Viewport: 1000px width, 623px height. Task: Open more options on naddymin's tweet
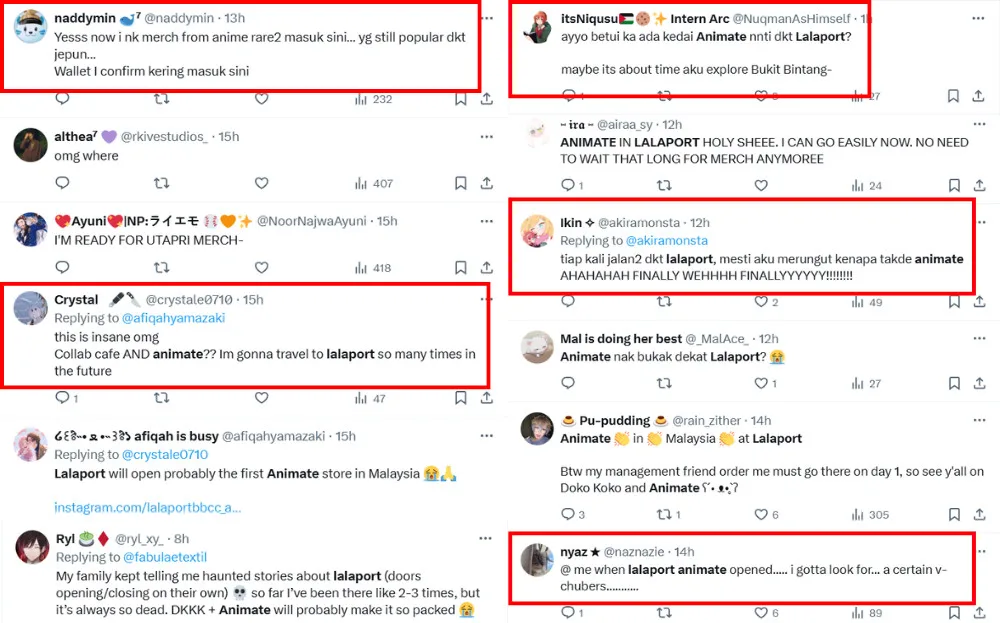pos(486,18)
